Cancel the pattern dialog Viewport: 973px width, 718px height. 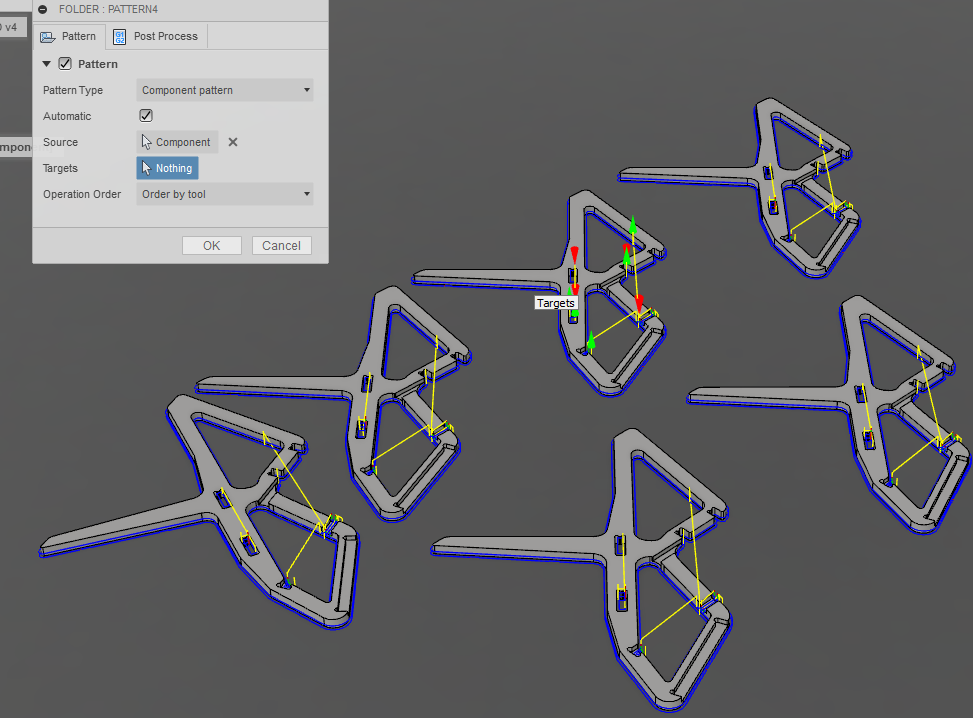281,245
